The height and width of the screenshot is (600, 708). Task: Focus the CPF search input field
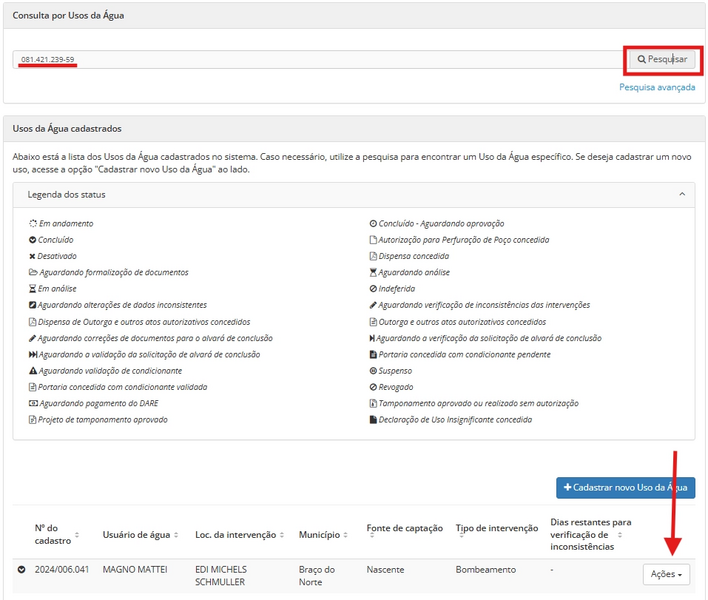tap(320, 60)
